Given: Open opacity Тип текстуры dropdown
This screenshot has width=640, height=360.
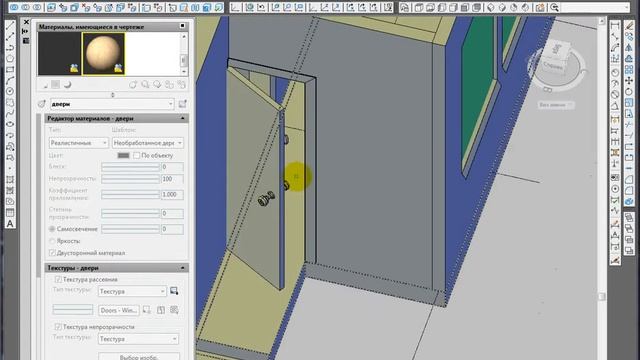Looking at the screenshot, I should click(138, 339).
